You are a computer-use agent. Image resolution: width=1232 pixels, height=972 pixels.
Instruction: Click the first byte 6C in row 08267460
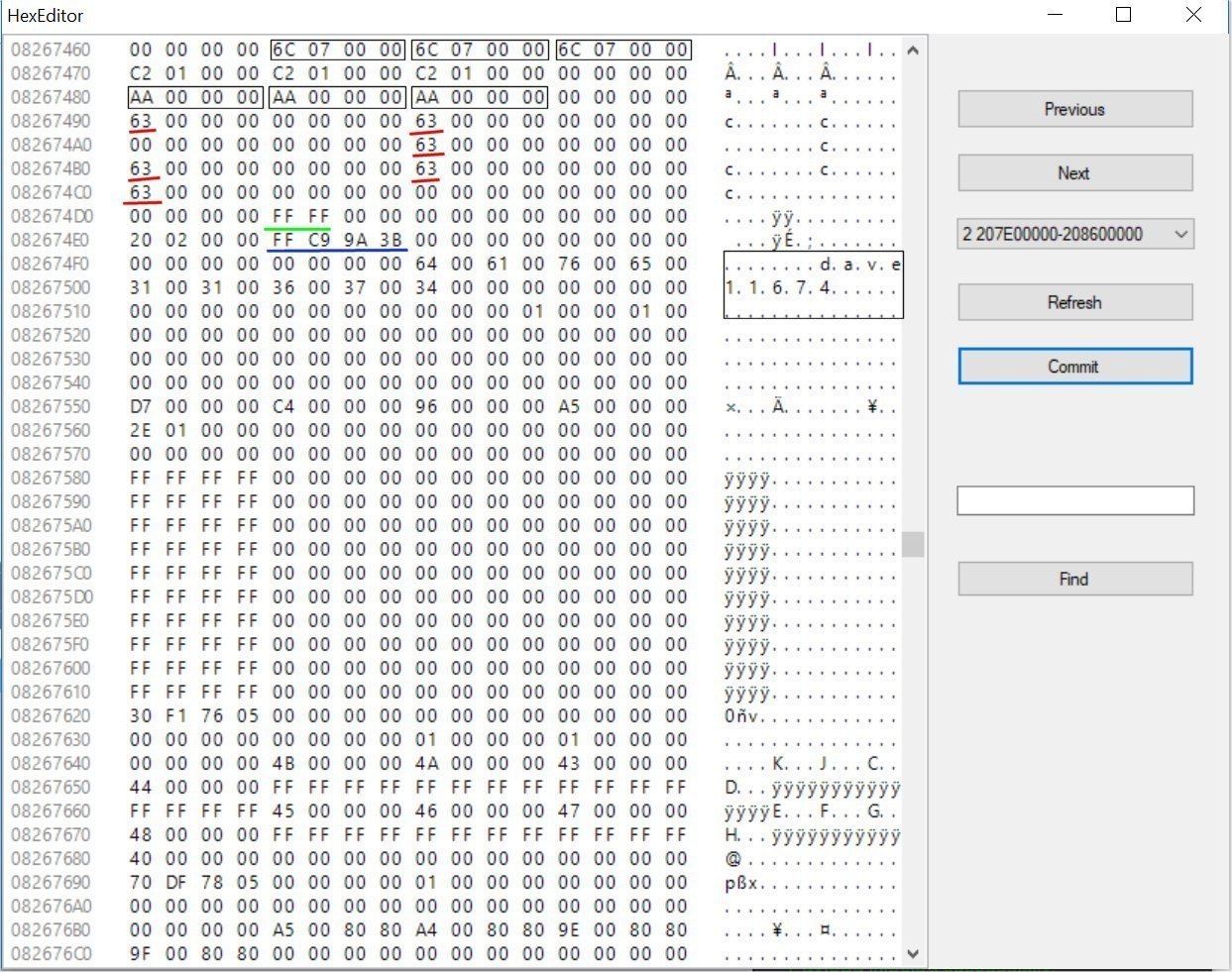pos(283,50)
